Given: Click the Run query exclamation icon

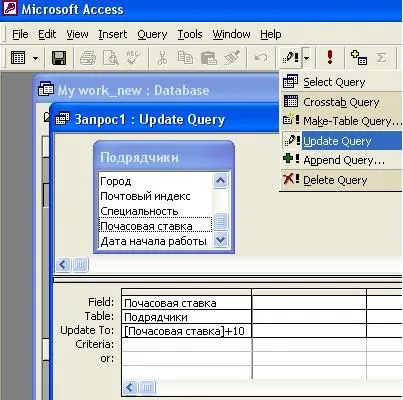Looking at the screenshot, I should point(330,57).
